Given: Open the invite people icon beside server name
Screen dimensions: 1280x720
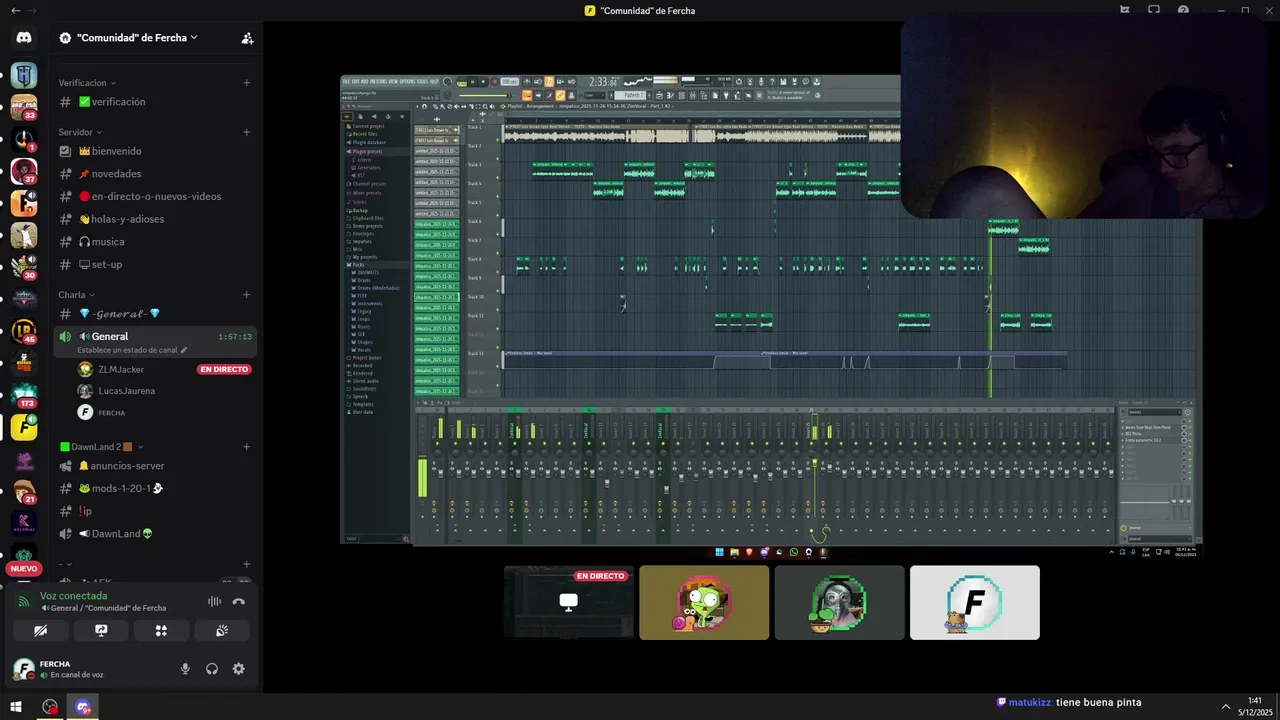Looking at the screenshot, I should tap(247, 38).
